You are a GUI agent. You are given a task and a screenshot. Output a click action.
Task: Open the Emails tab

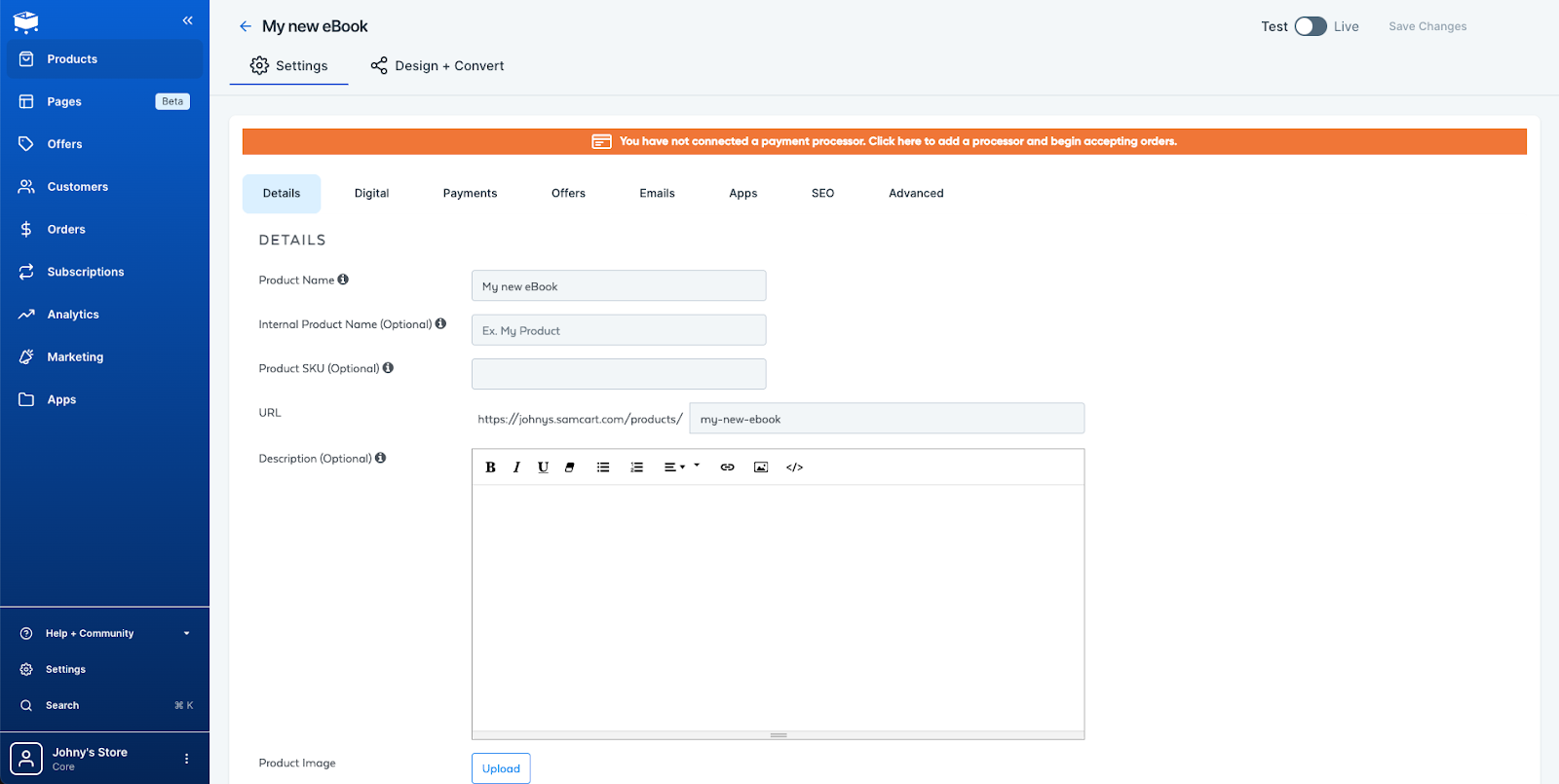pos(657,194)
